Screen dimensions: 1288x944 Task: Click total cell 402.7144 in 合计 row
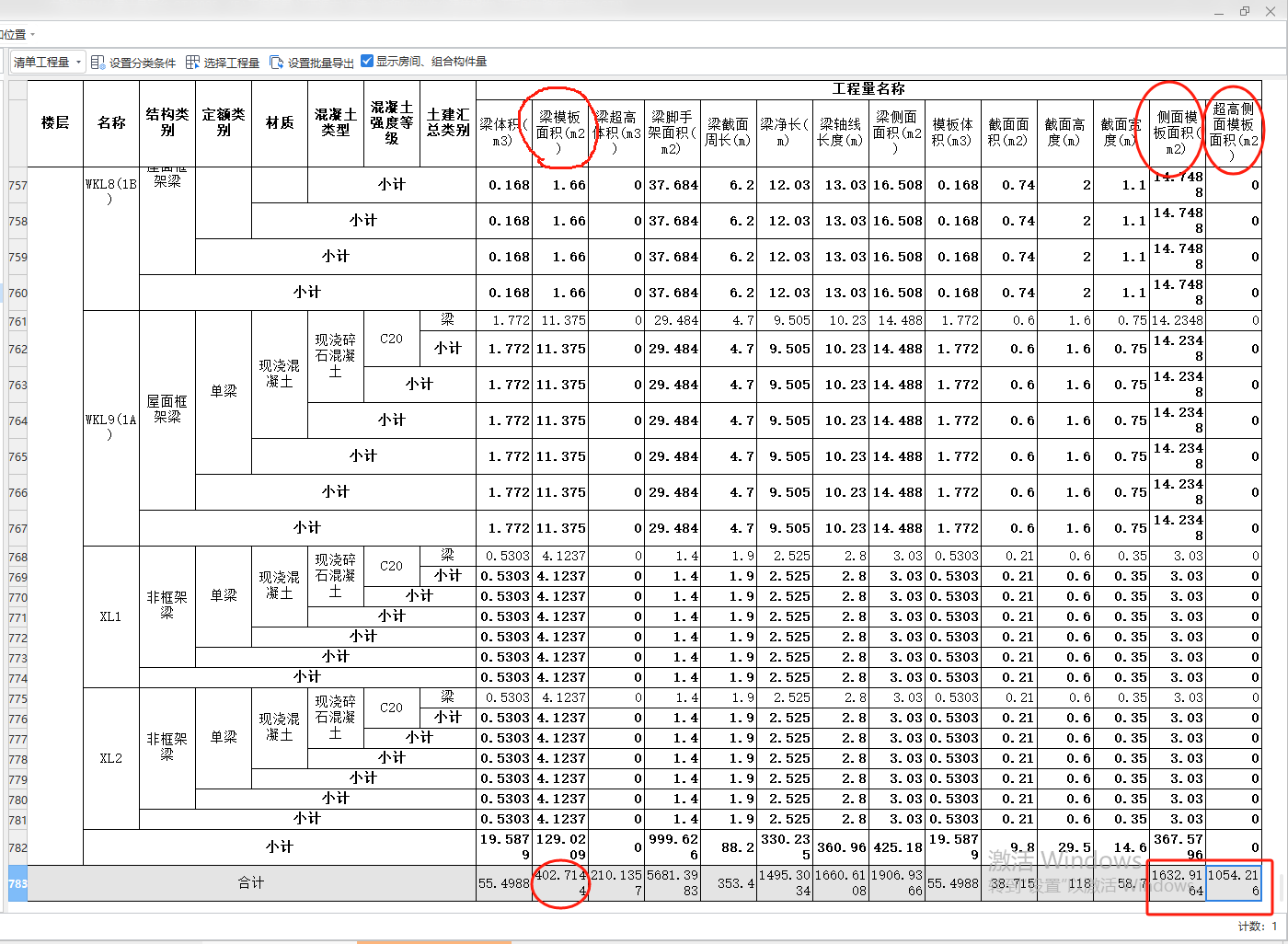point(560,883)
